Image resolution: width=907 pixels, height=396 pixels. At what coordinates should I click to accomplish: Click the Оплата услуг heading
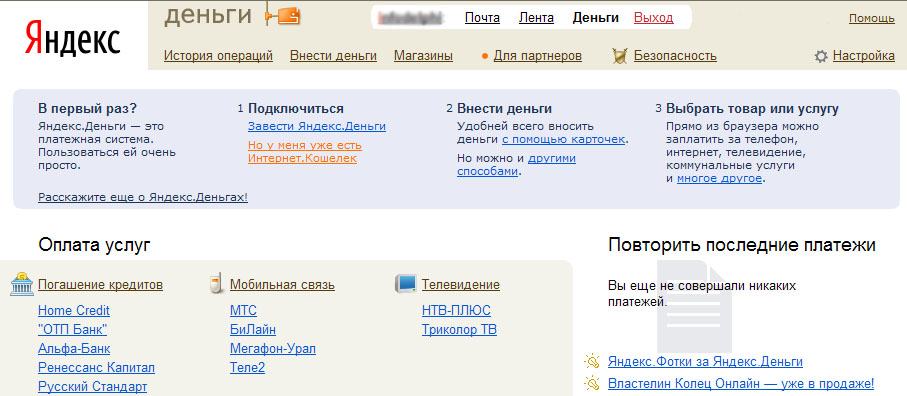(x=94, y=245)
